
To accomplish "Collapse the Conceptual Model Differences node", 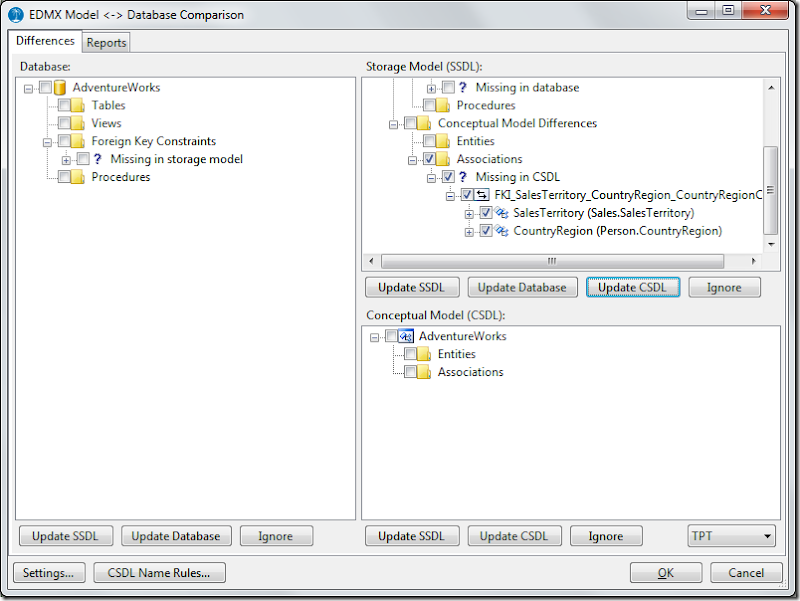I will click(393, 124).
